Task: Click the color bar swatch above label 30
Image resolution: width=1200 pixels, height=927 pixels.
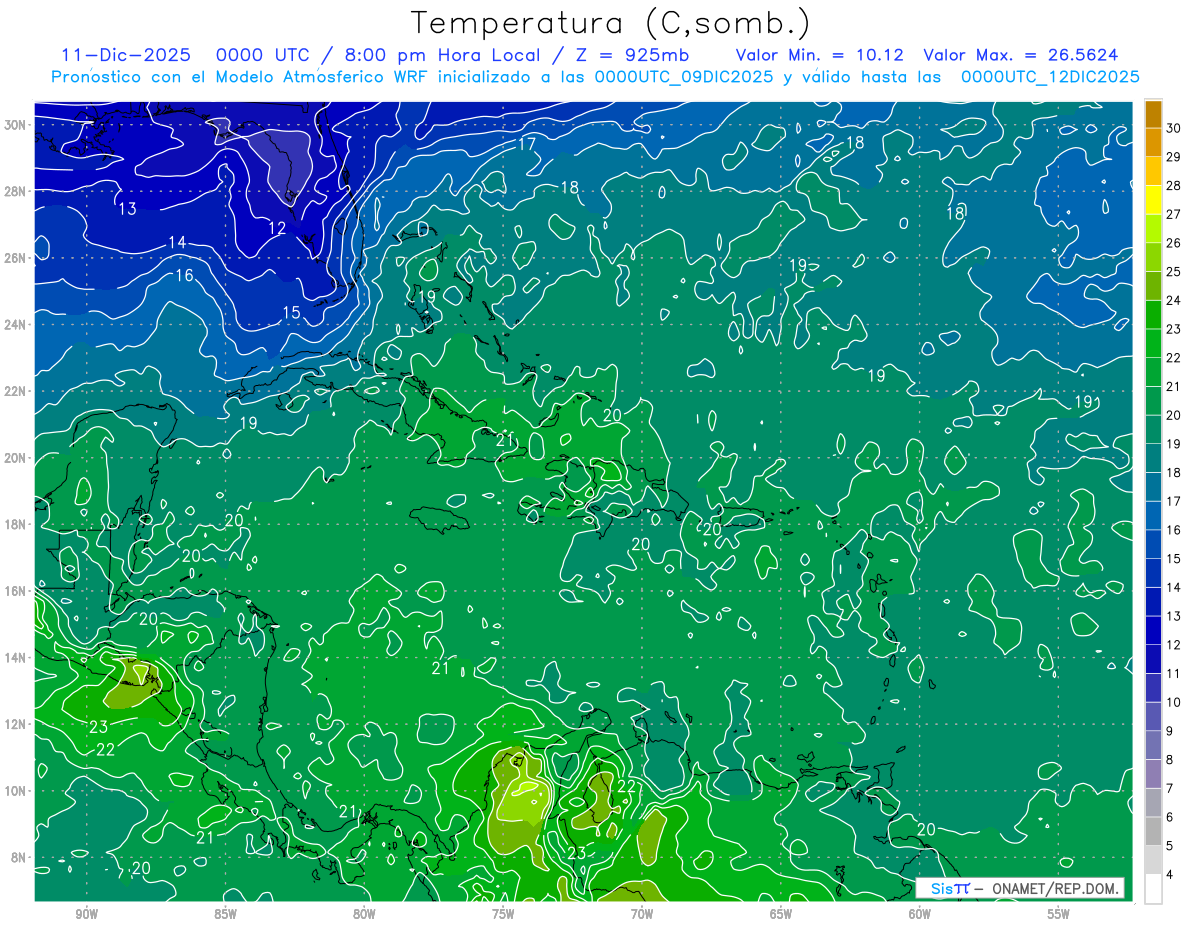Action: (1153, 114)
